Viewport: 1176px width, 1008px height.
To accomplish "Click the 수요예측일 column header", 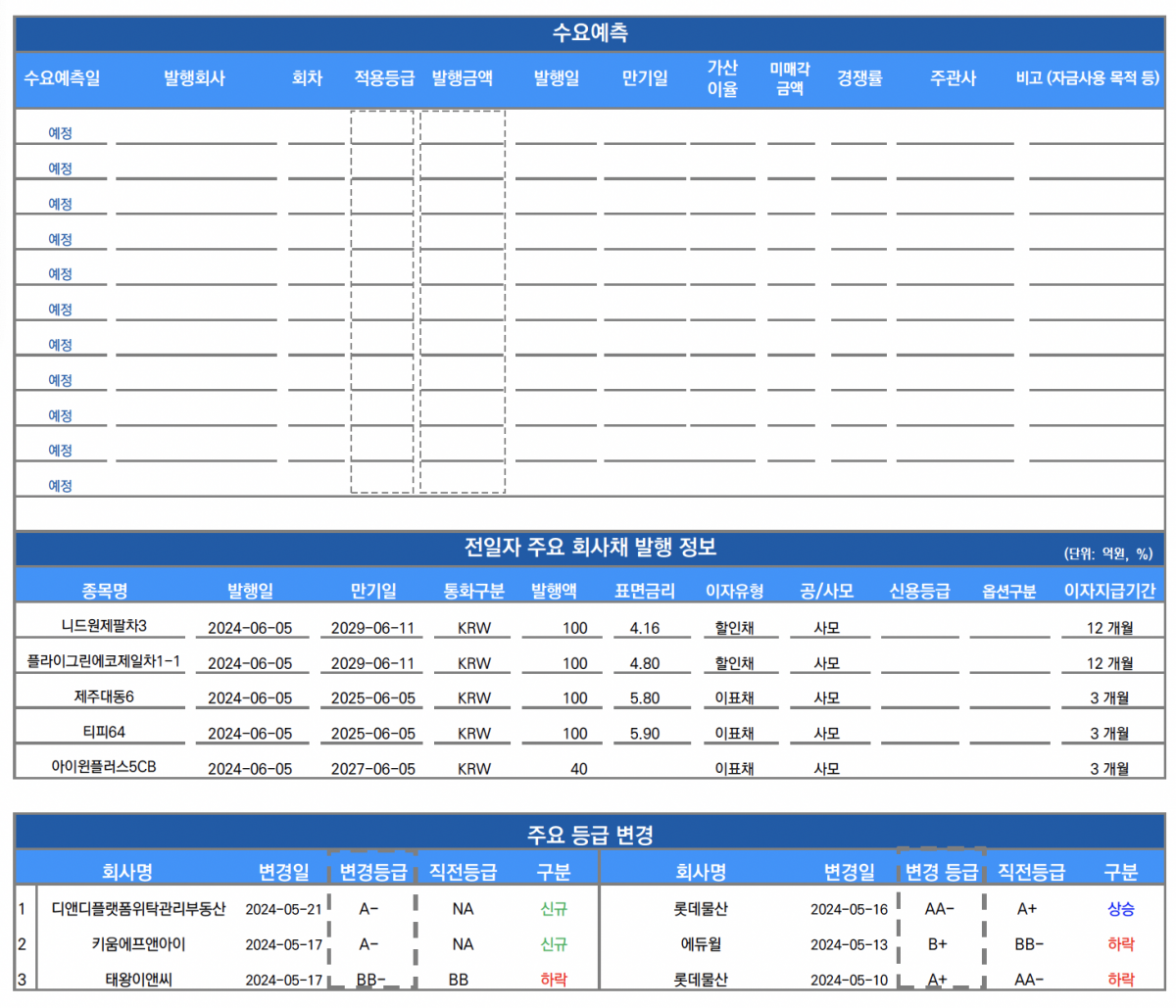I will coord(62,78).
